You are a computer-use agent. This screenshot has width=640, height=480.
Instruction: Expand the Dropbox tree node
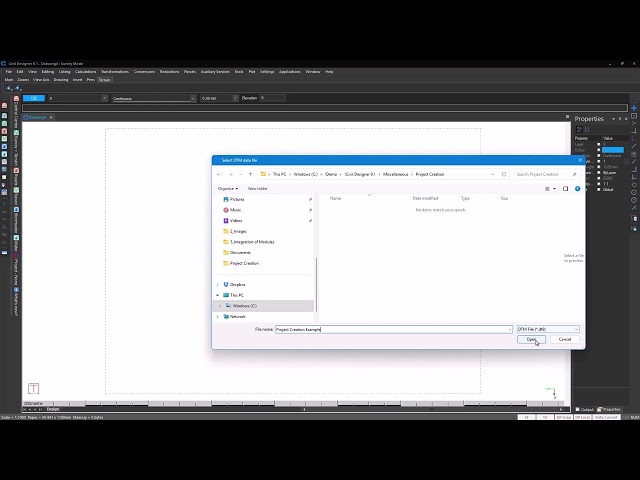218,284
